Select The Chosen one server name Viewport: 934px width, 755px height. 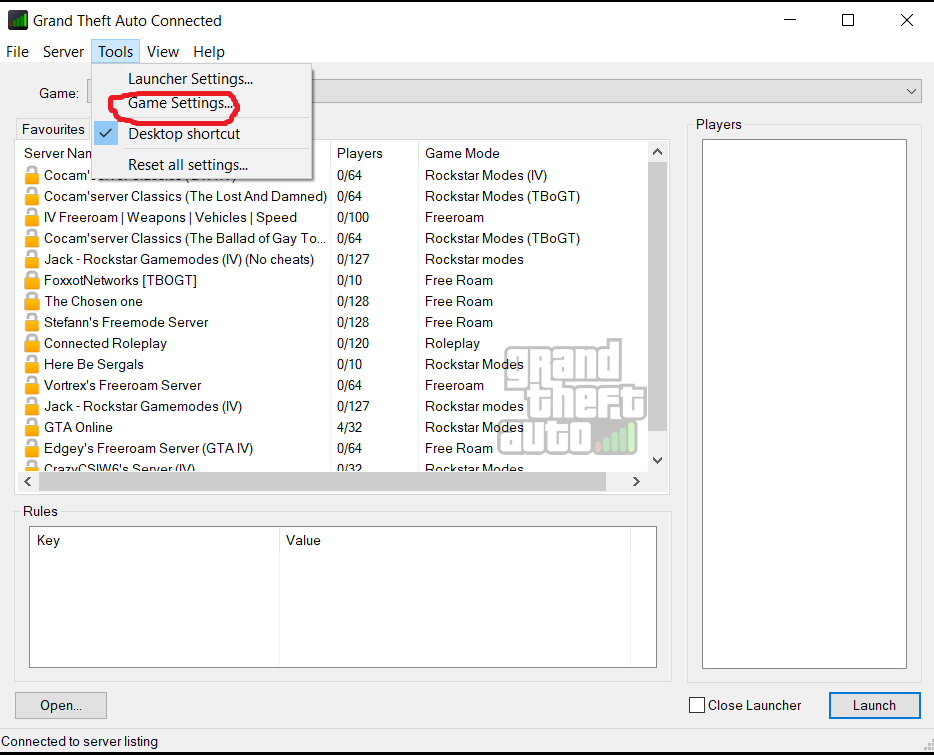[94, 302]
